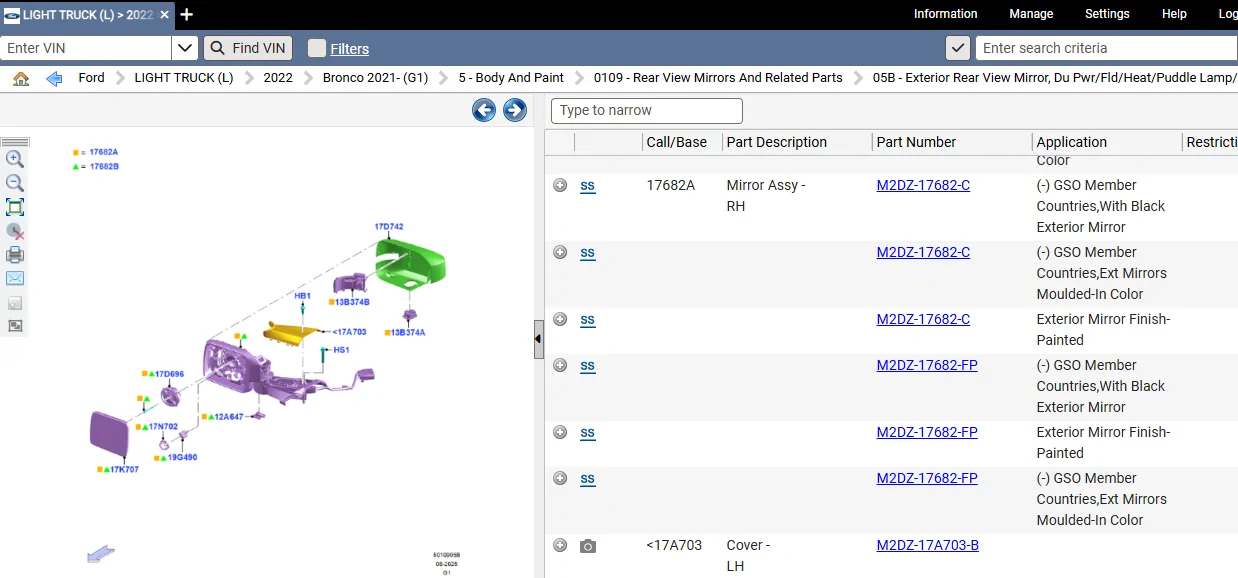Expand the 17682A Mirror Assy row plus icon
Image resolution: width=1238 pixels, height=578 pixels.
(560, 185)
